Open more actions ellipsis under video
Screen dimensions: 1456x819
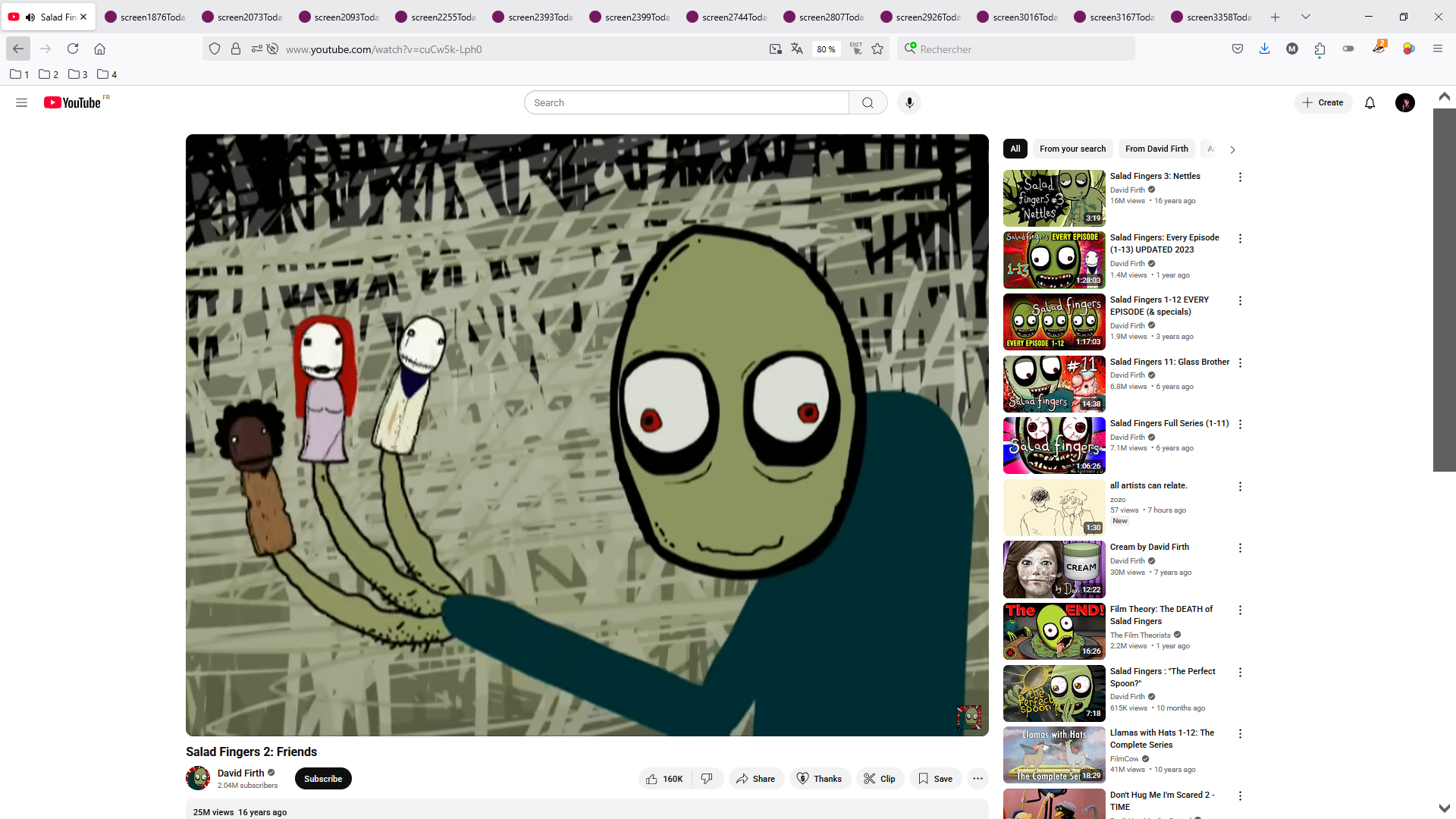(x=977, y=779)
